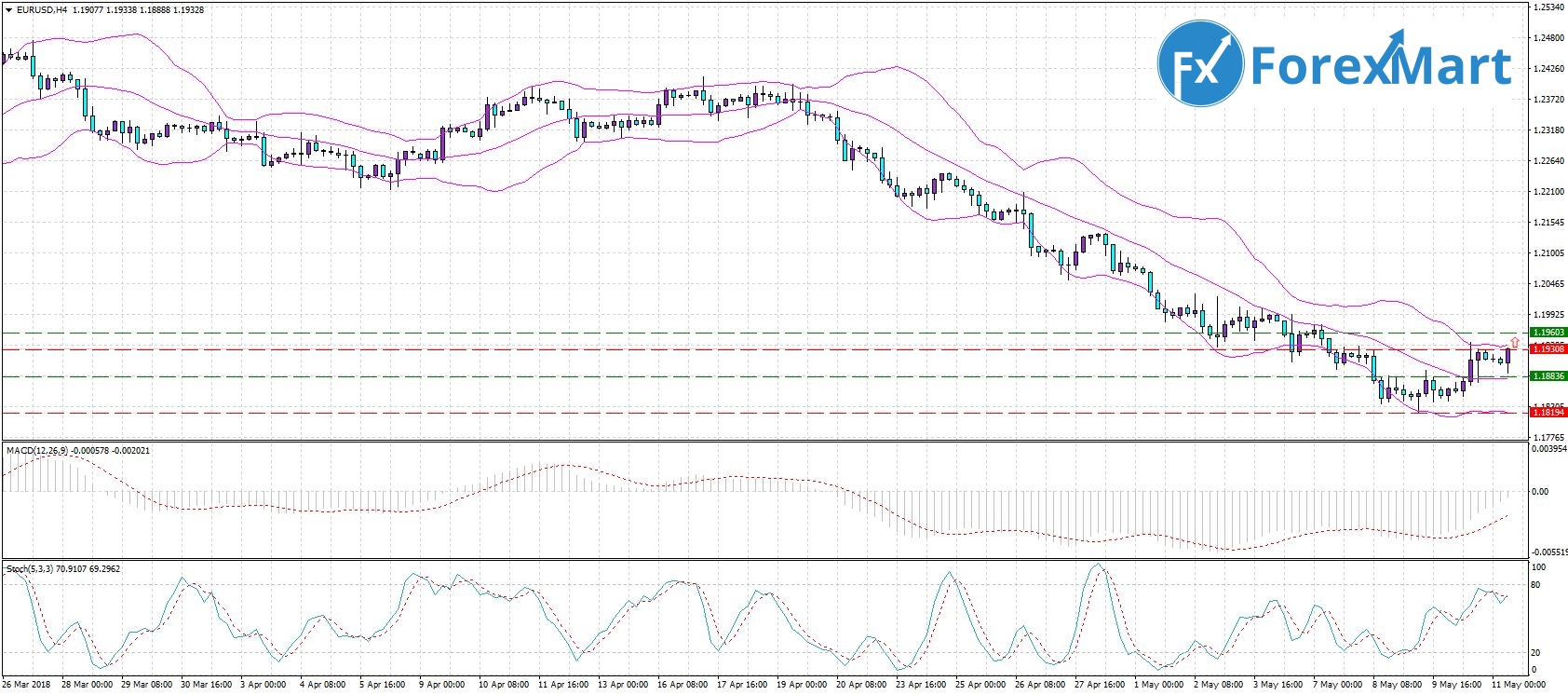Click the 11 Apr 16:00 time axis label
This screenshot has height=695, width=1568.
[x=563, y=685]
